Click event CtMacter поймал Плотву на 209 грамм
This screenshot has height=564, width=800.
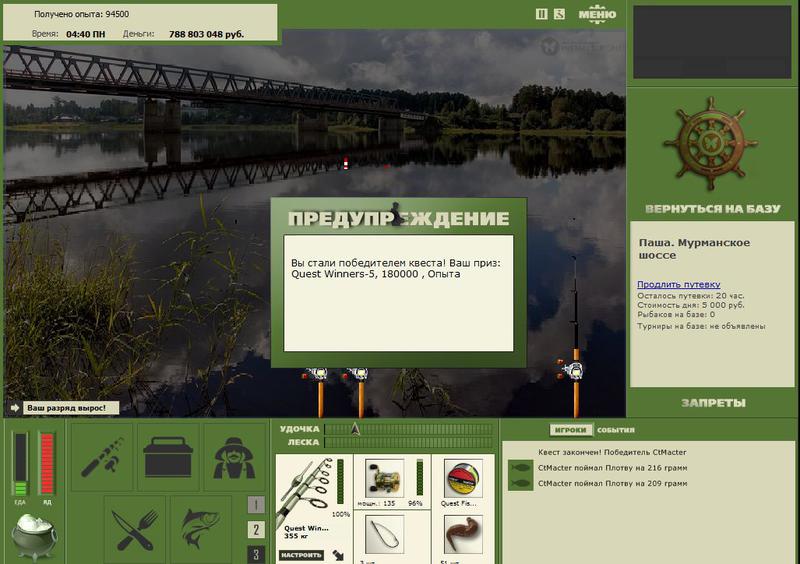(x=612, y=483)
